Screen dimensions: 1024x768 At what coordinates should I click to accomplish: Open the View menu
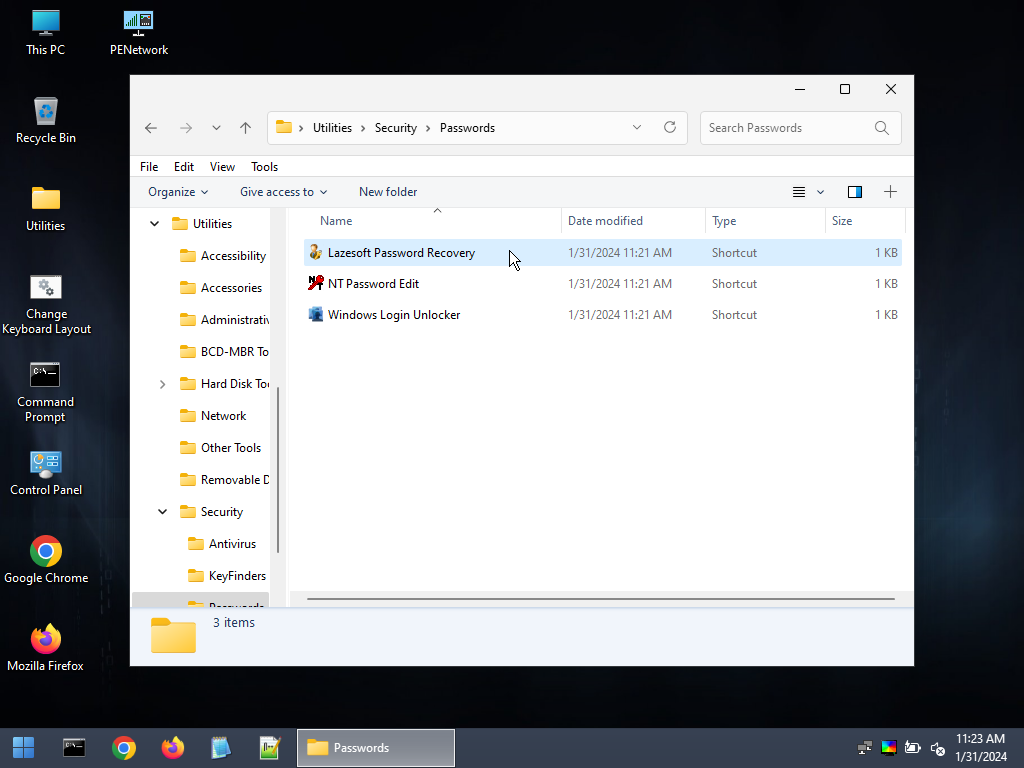pyautogui.click(x=222, y=167)
